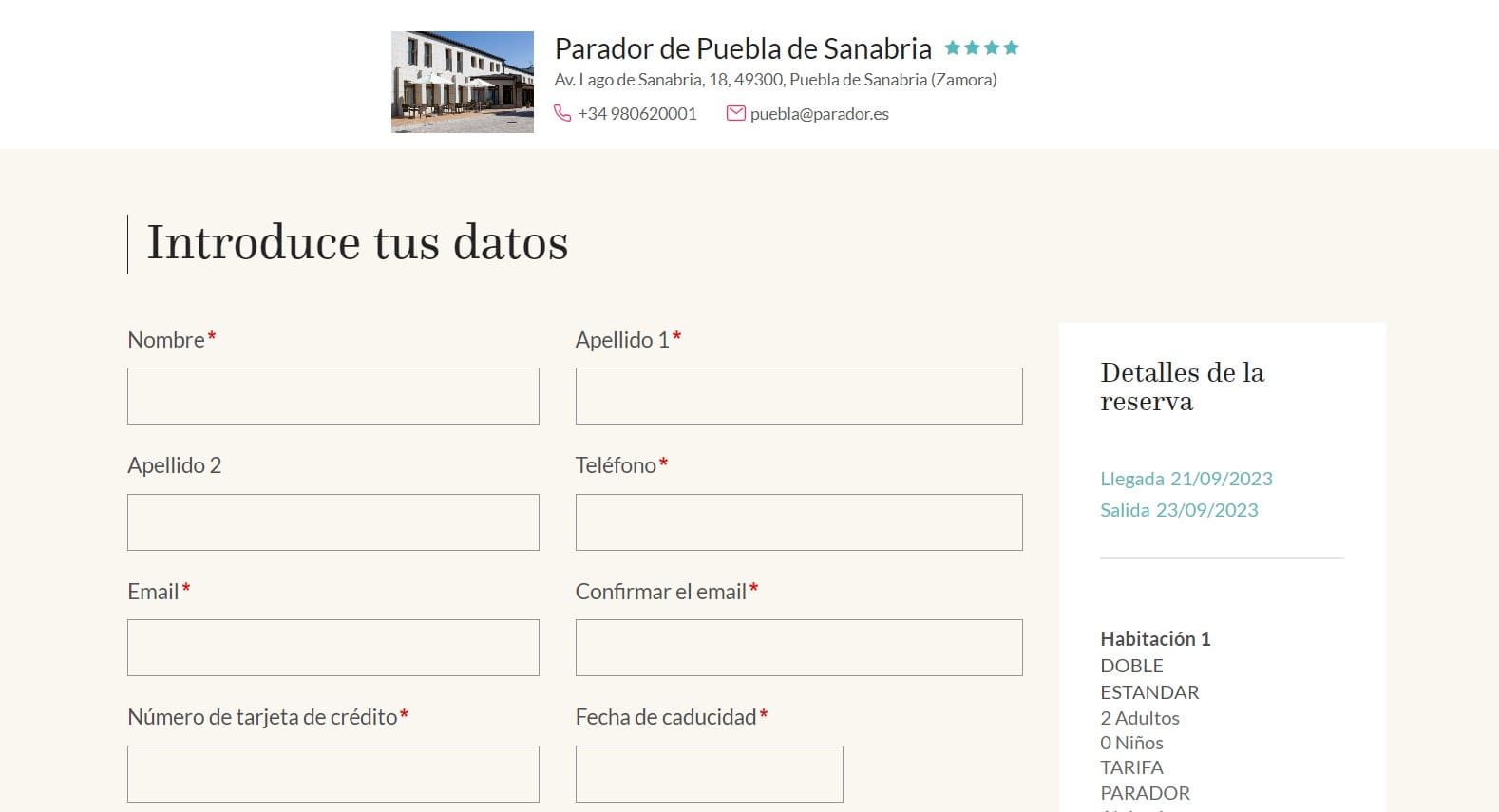
Task: Focus the Nombre input field
Action: pyautogui.click(x=333, y=396)
